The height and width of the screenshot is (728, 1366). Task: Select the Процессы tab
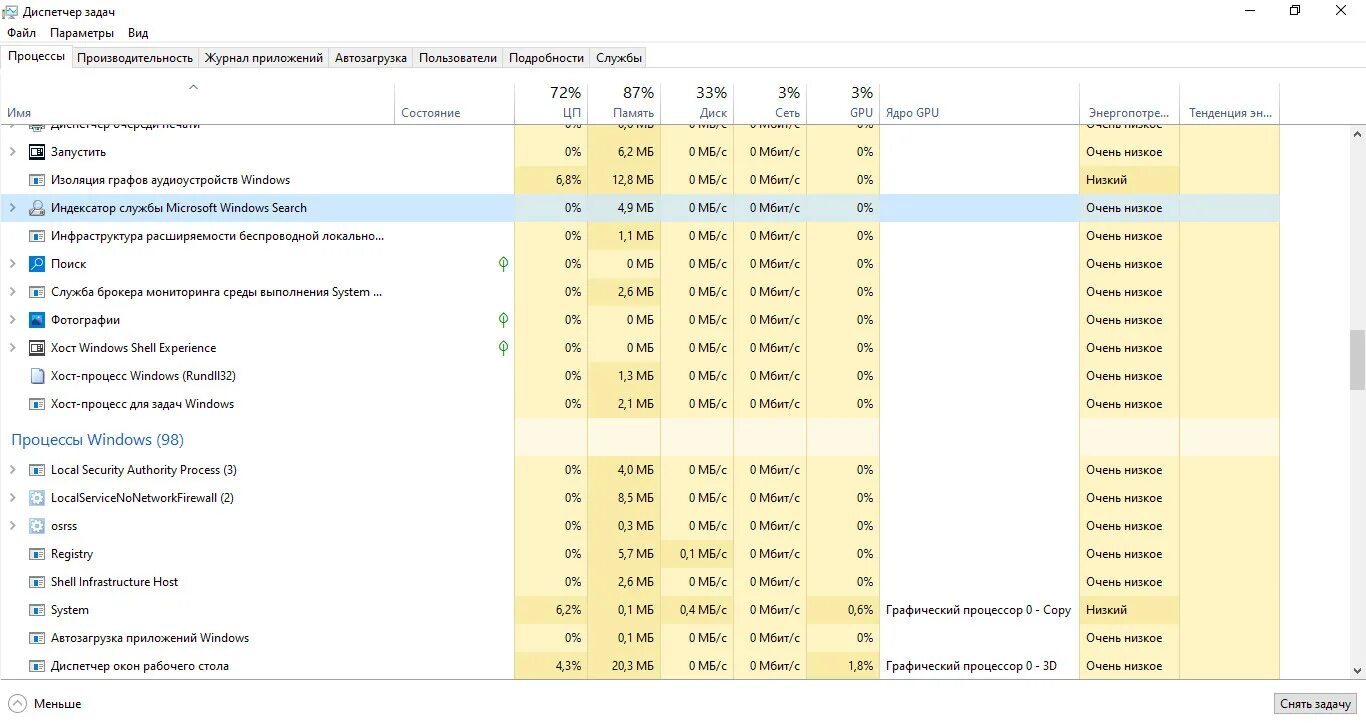point(37,56)
